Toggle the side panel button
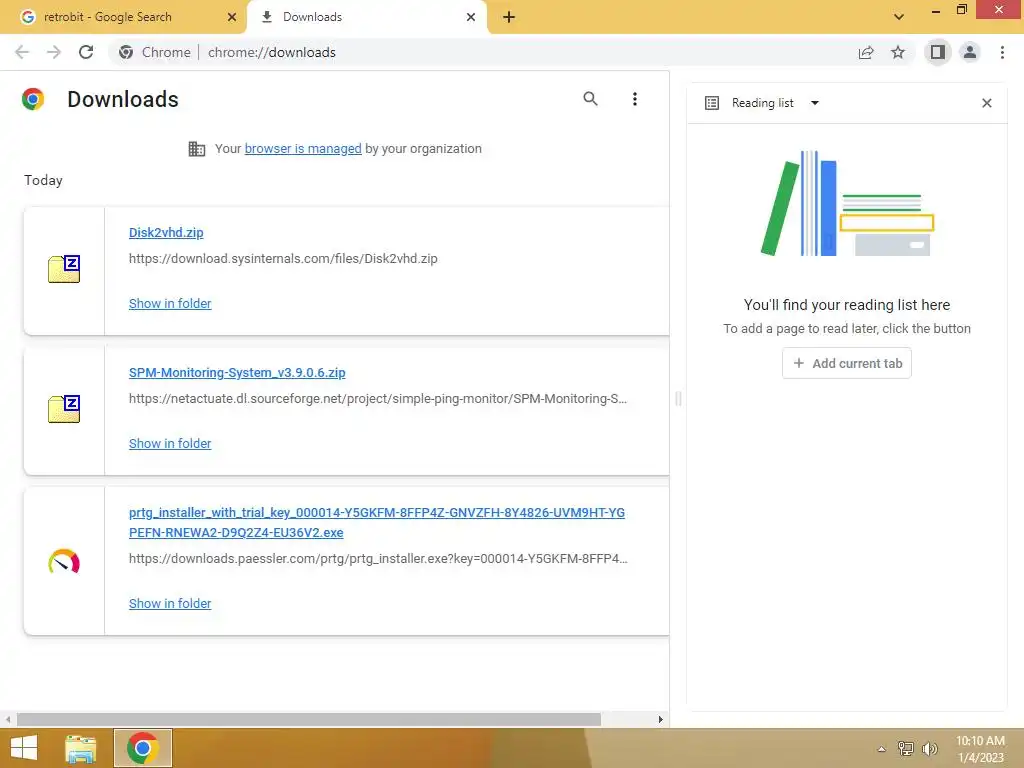This screenshot has height=768, width=1024. [938, 52]
